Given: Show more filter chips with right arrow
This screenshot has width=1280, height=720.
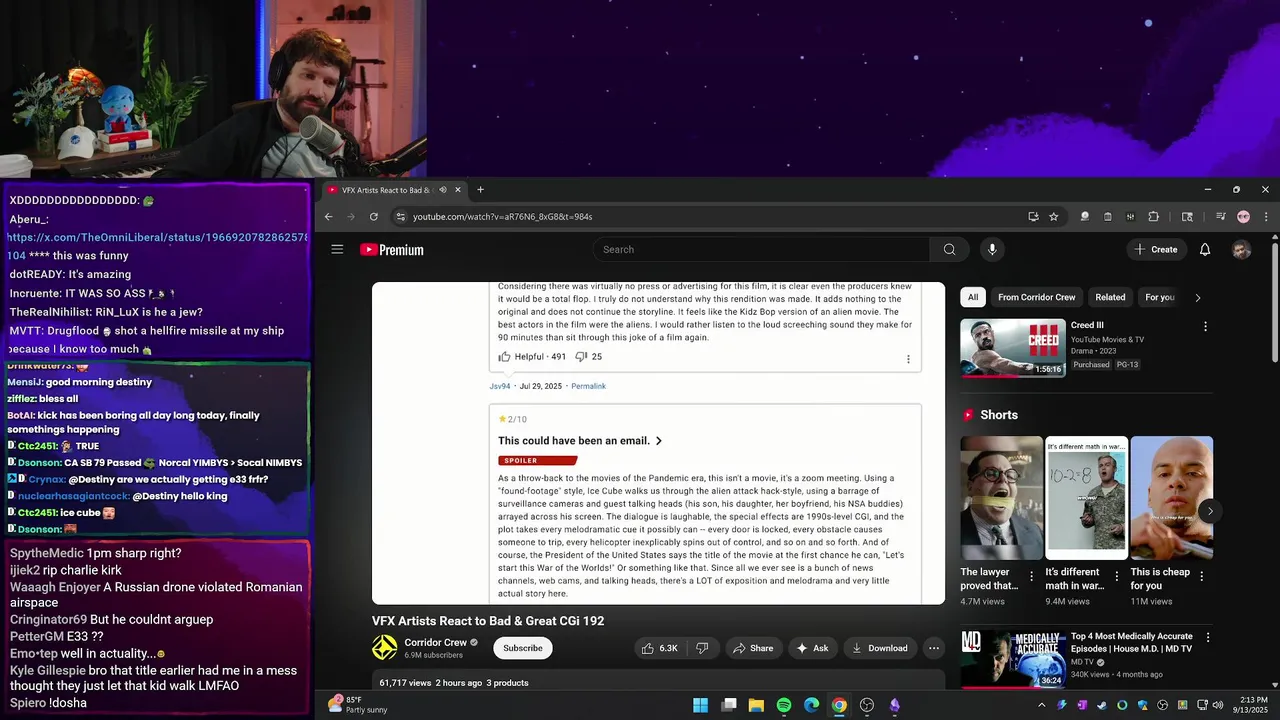Looking at the screenshot, I should click(1198, 297).
